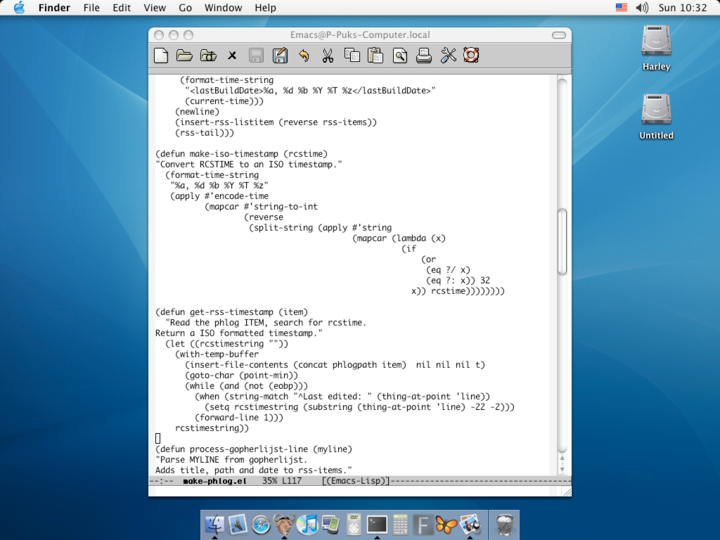Click the Emacs window title bar text
This screenshot has width=720, height=540.
(360, 35)
